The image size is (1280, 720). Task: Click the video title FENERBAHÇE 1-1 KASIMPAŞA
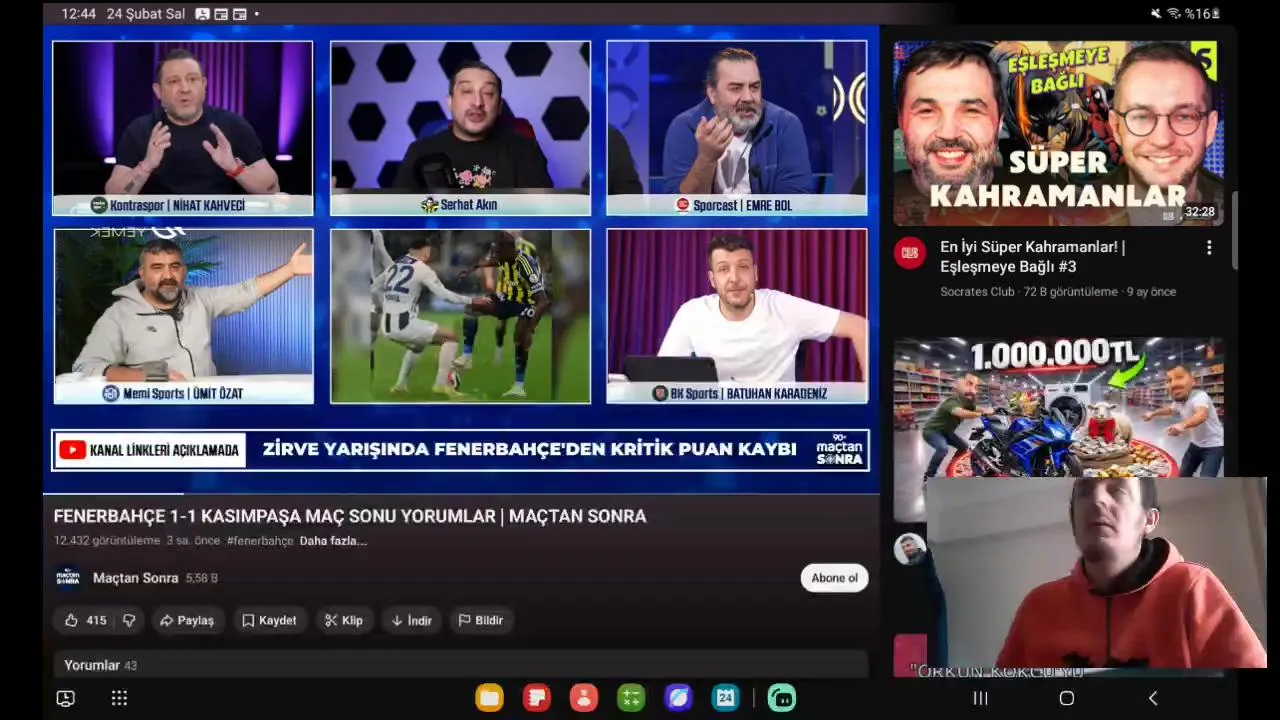[x=350, y=516]
